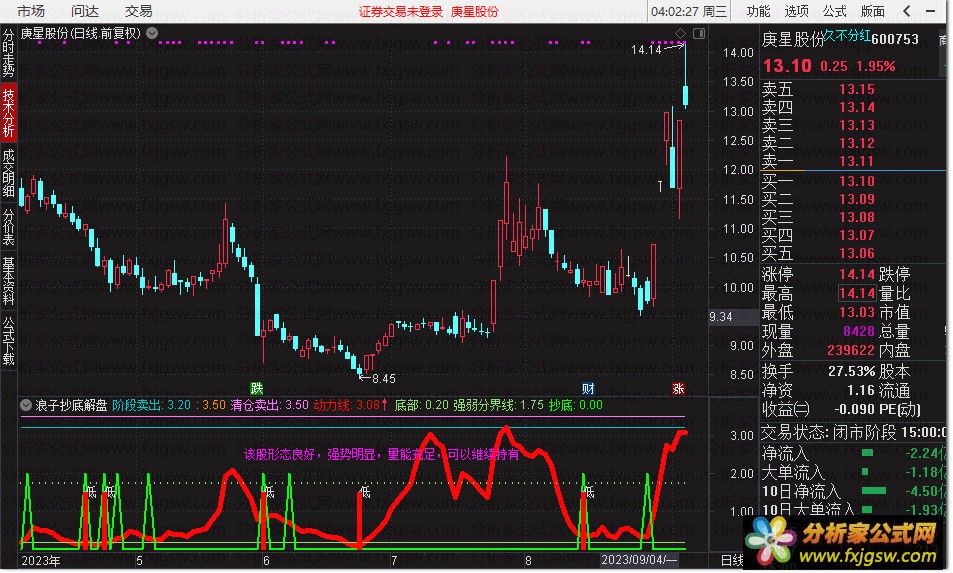This screenshot has height=573, width=953.
Task: Click 涨停 value 14.14
Action: click(x=856, y=274)
